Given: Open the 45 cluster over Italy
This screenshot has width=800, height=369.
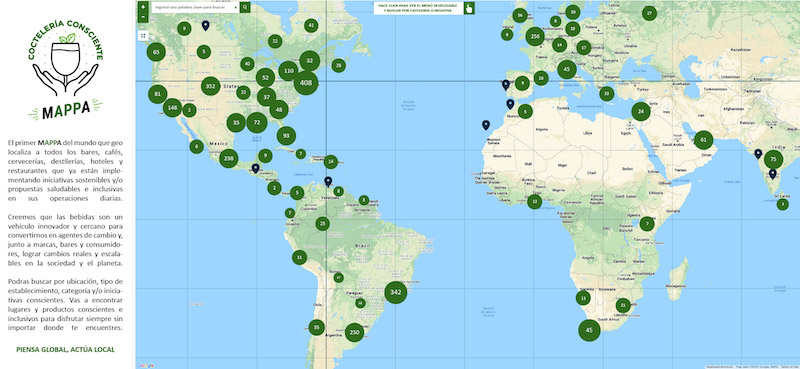Looking at the screenshot, I should point(567,69).
